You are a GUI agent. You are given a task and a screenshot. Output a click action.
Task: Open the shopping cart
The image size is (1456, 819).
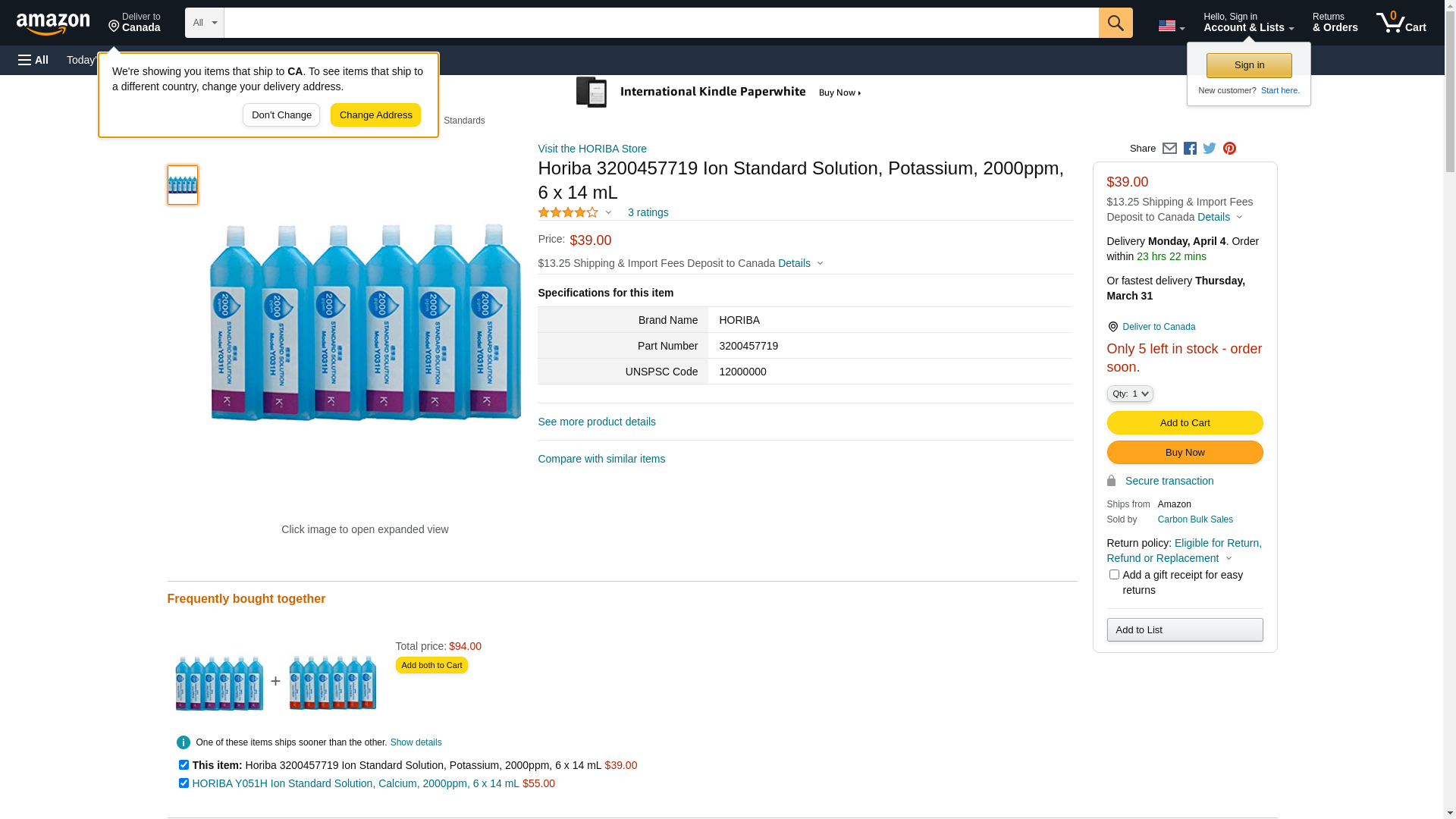pyautogui.click(x=1401, y=23)
